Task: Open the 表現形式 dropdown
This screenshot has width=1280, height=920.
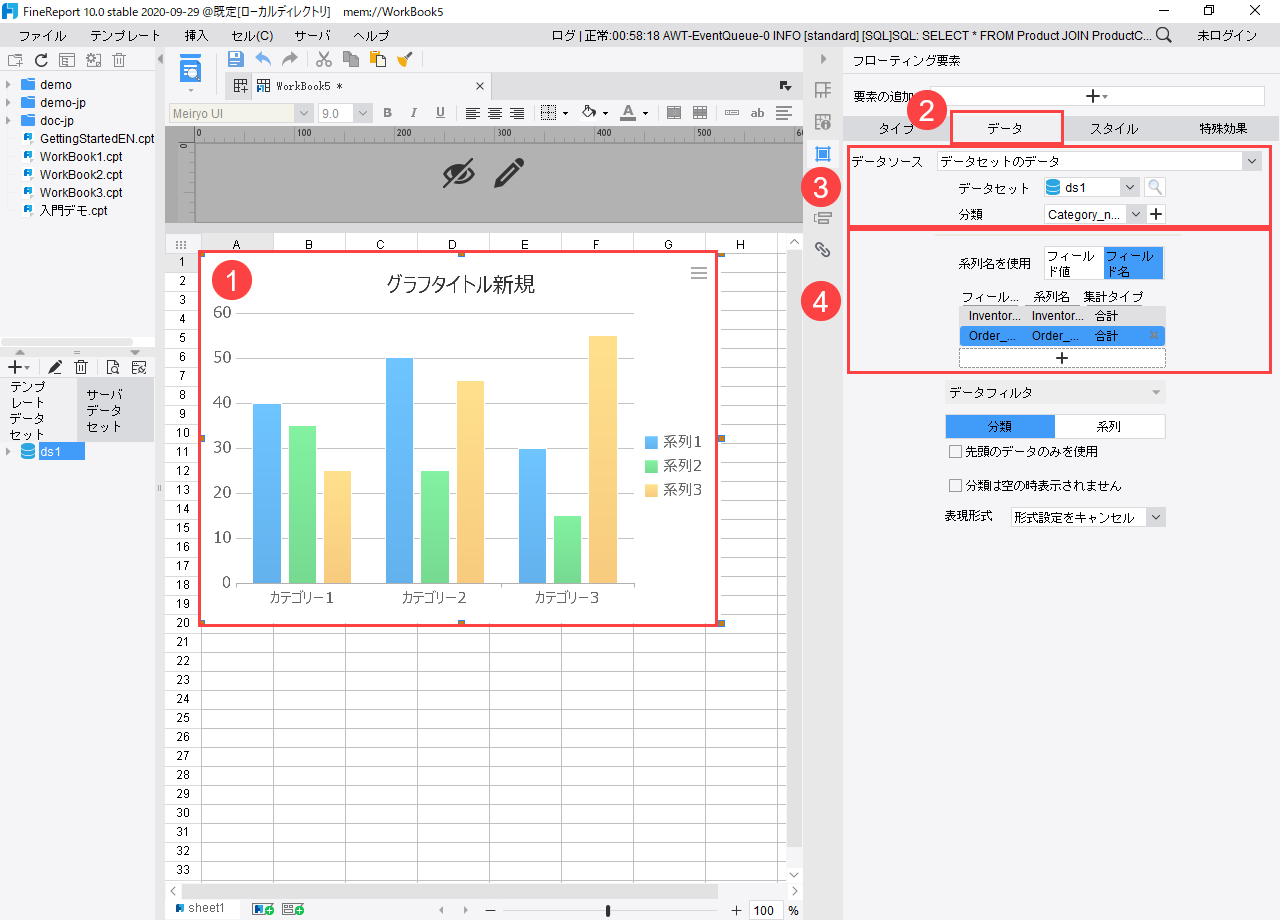Action: [1156, 518]
